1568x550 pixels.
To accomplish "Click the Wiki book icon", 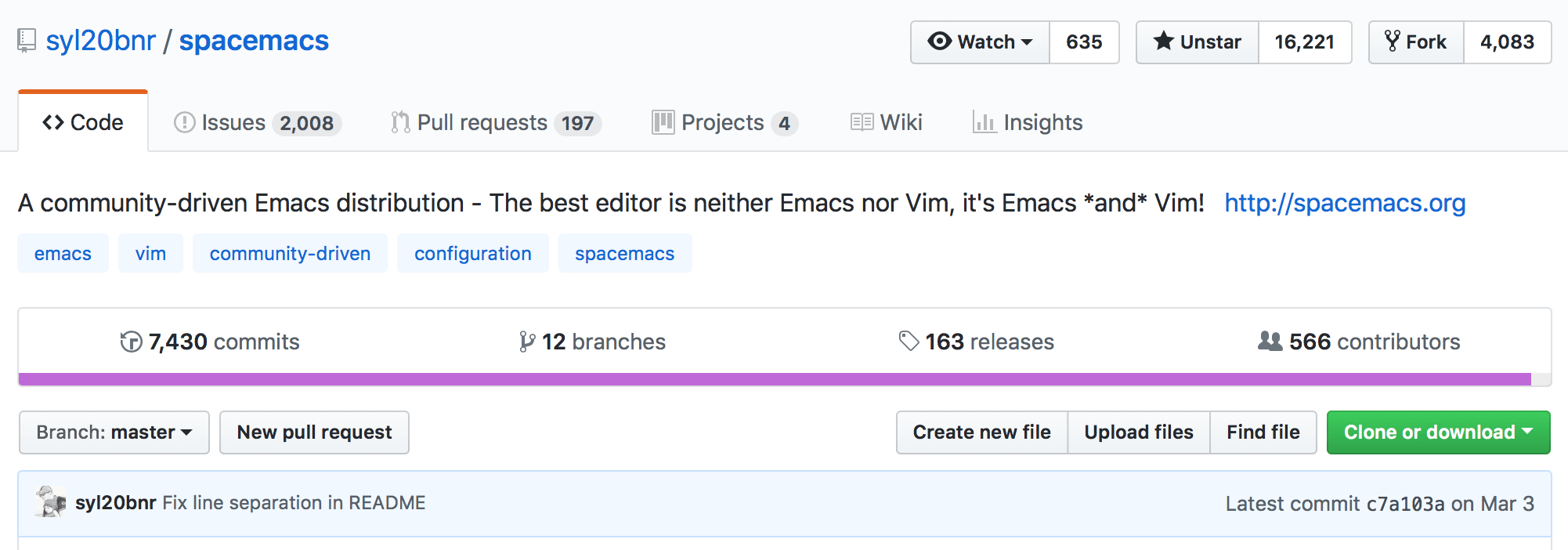I will 862,122.
